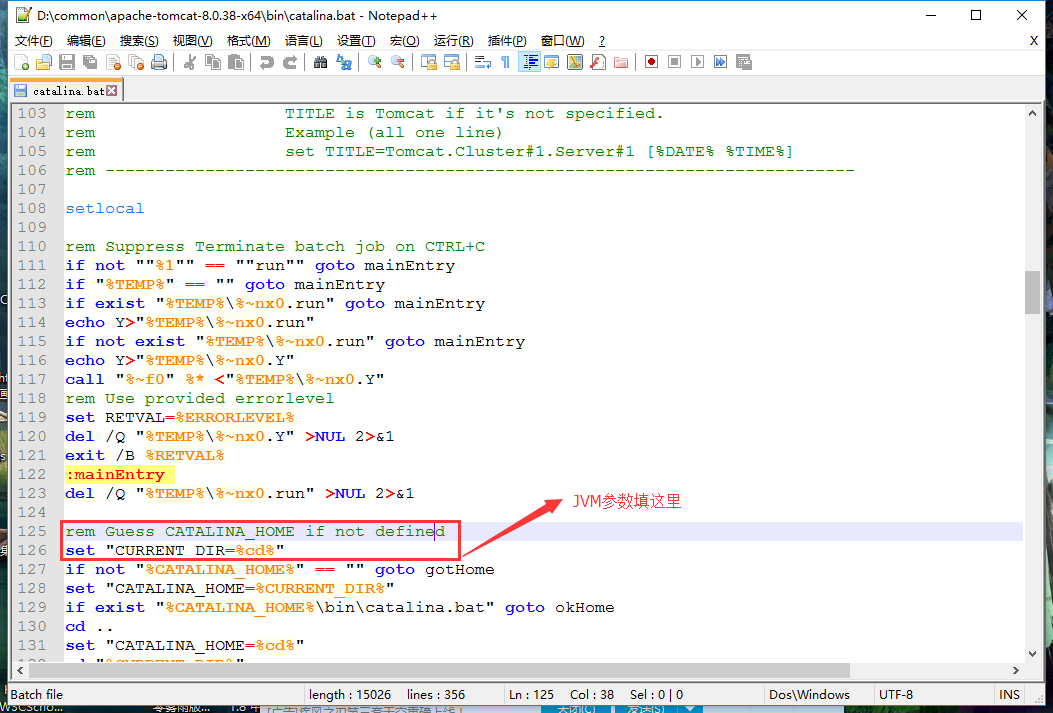This screenshot has width=1053, height=713.
Task: Click 'Batch file' status bar label
Action: (37, 694)
